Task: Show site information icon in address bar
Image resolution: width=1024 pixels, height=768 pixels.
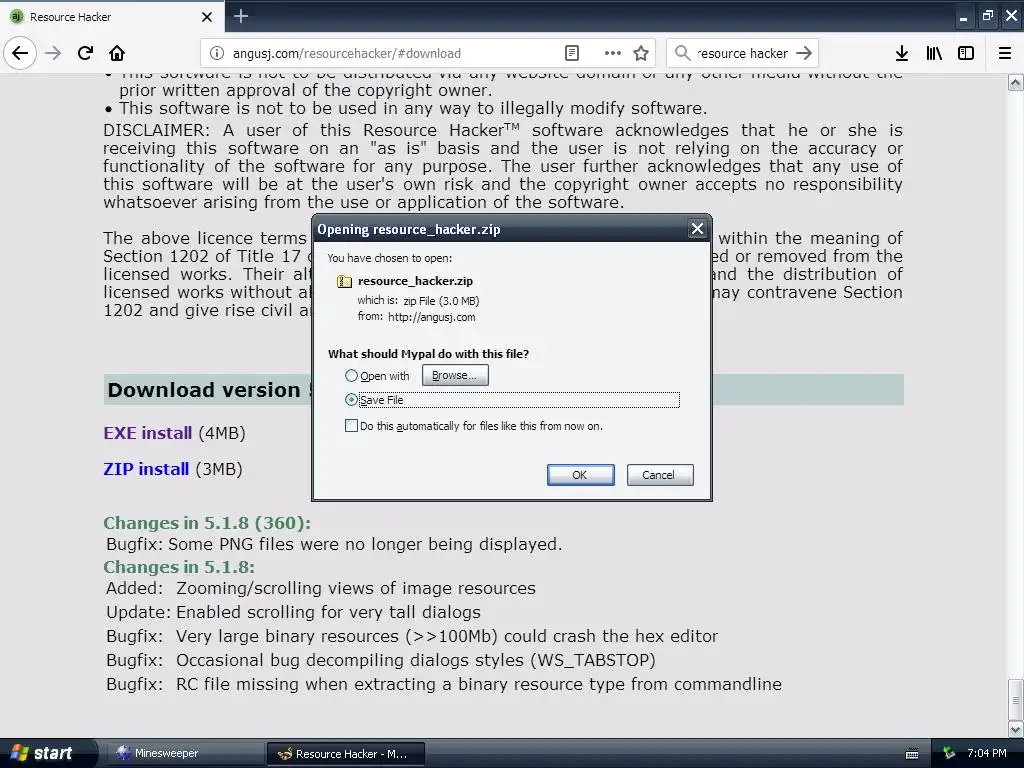Action: tap(217, 54)
